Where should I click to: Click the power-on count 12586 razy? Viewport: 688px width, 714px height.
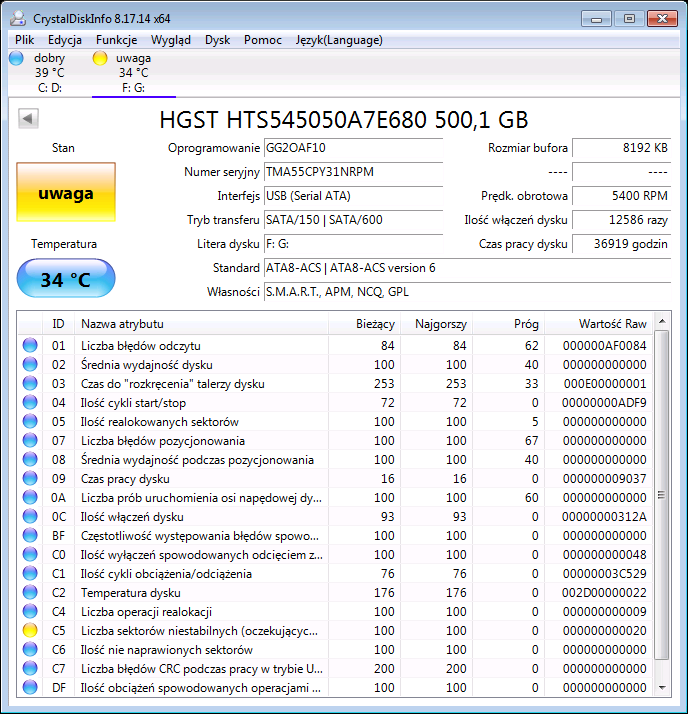pyautogui.click(x=622, y=220)
